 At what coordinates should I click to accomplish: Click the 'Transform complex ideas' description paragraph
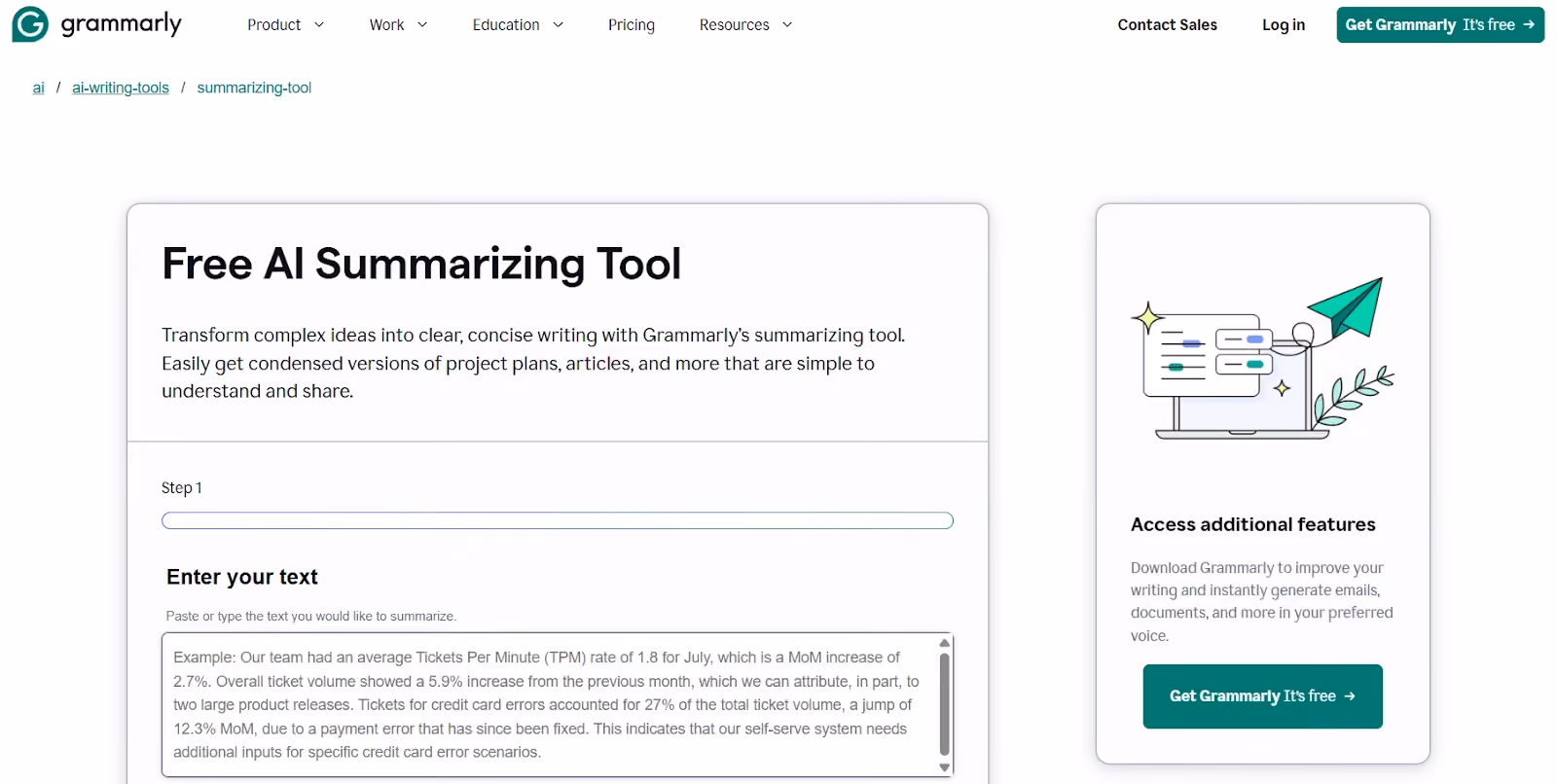[x=533, y=363]
